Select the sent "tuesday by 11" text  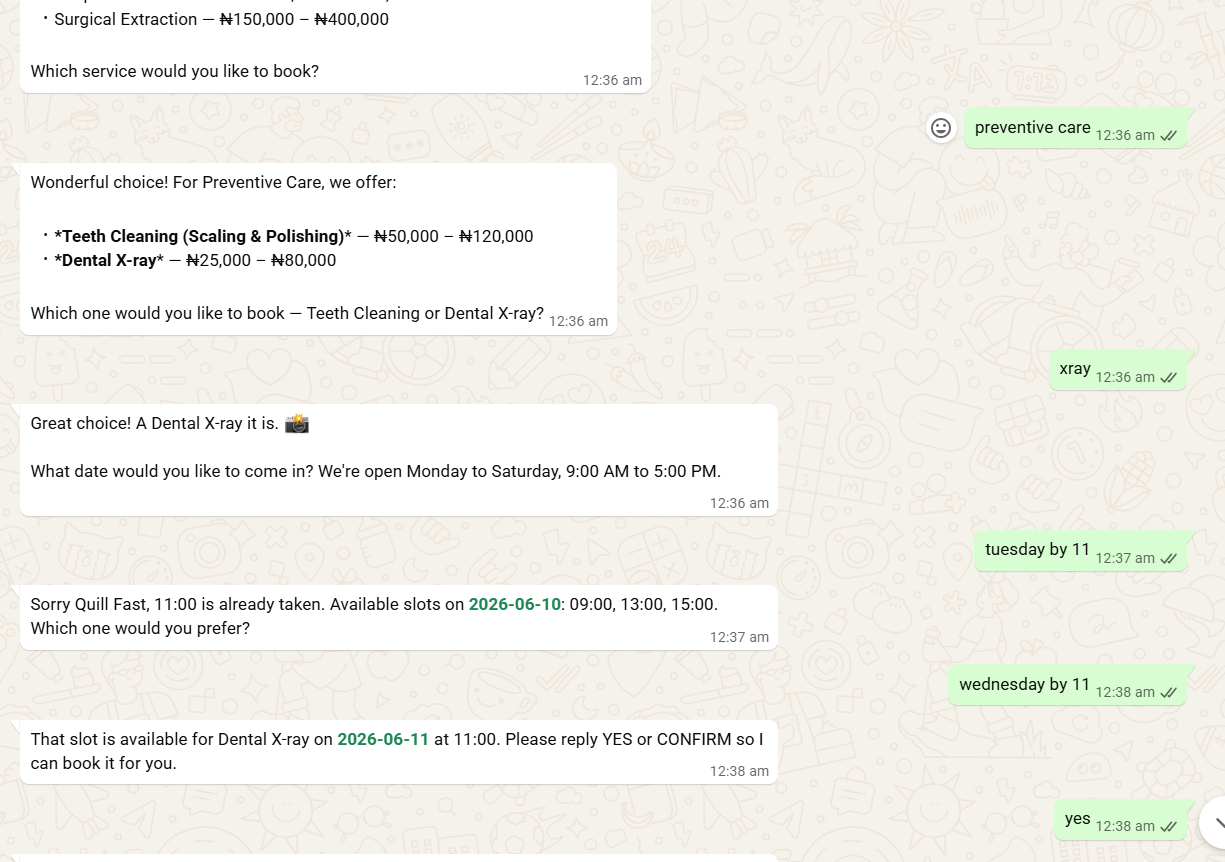click(x=1038, y=550)
